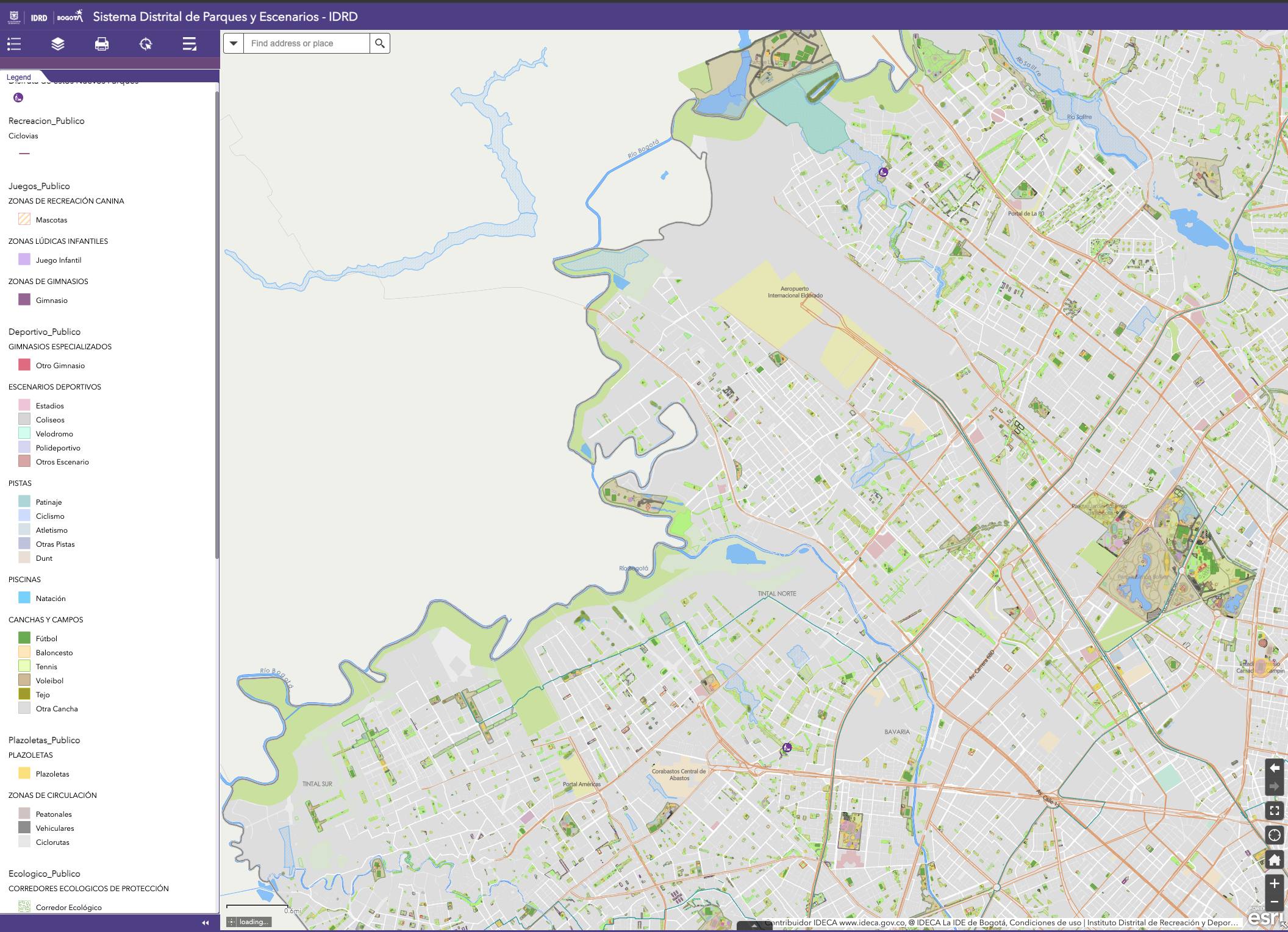The height and width of the screenshot is (932, 1288).
Task: Click the 'Plazoletas_Publico' legend heading
Action: coord(44,740)
